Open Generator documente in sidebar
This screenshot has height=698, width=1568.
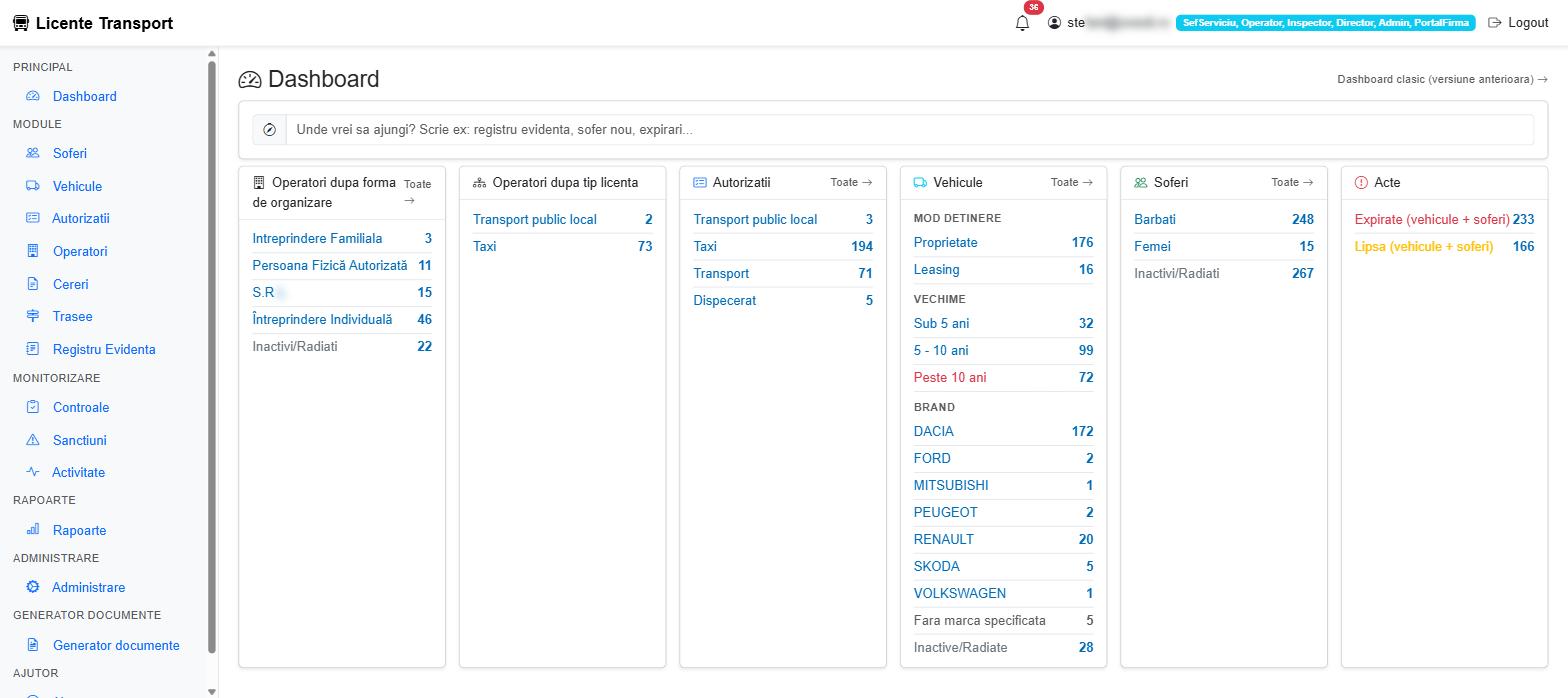click(116, 645)
